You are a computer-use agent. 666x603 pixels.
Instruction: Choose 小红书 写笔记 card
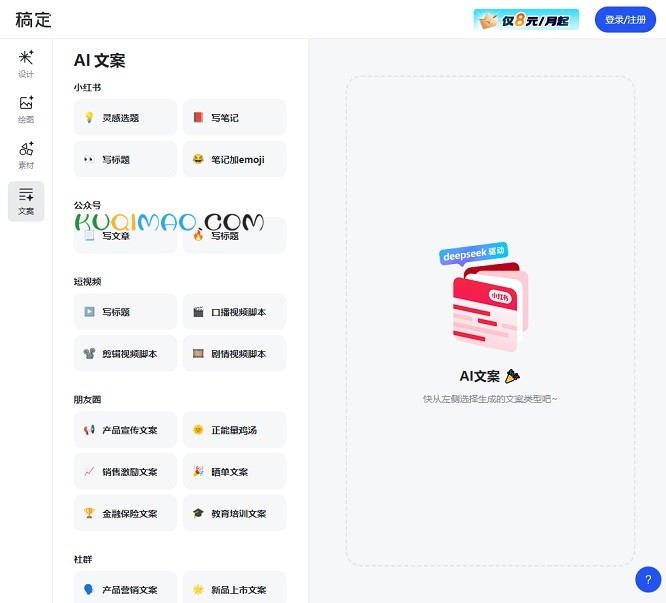[234, 117]
